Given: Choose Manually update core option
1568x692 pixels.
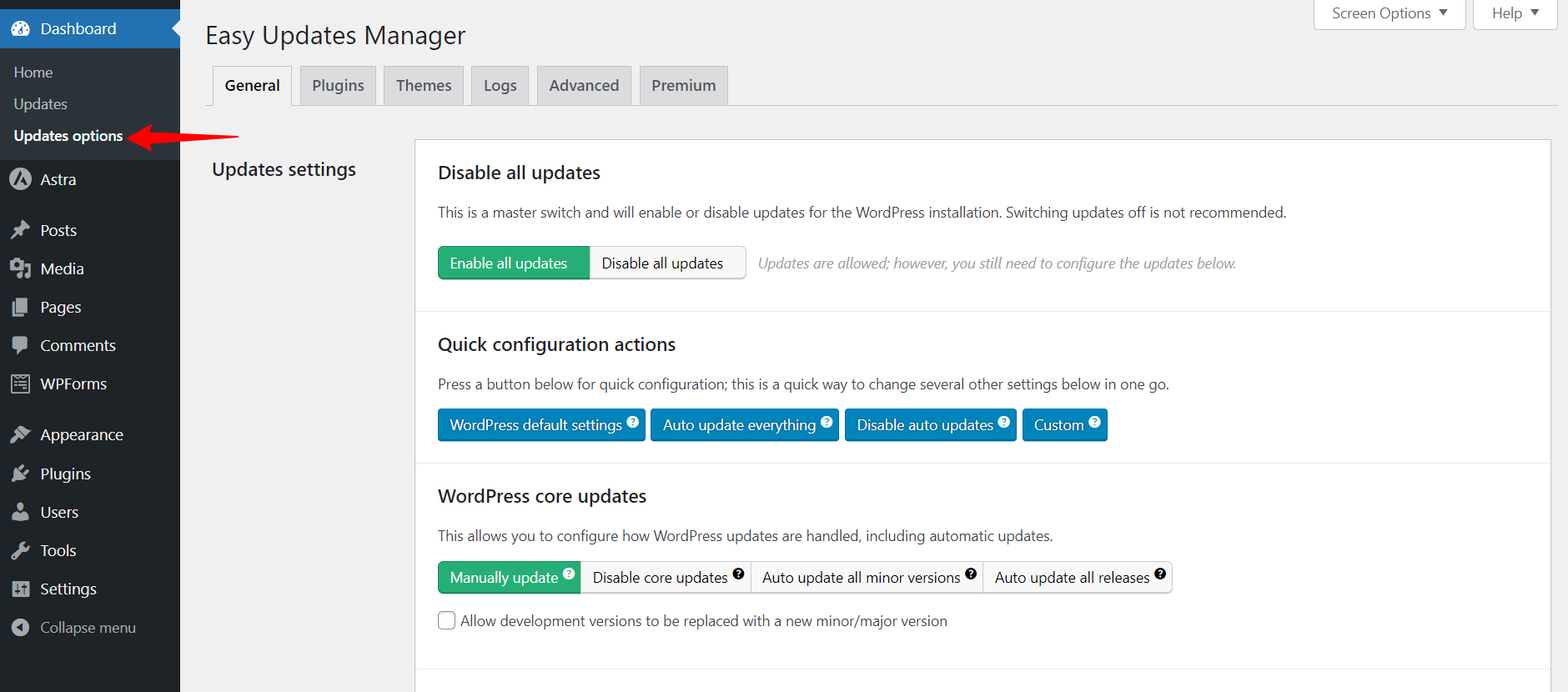Looking at the screenshot, I should pyautogui.click(x=509, y=577).
